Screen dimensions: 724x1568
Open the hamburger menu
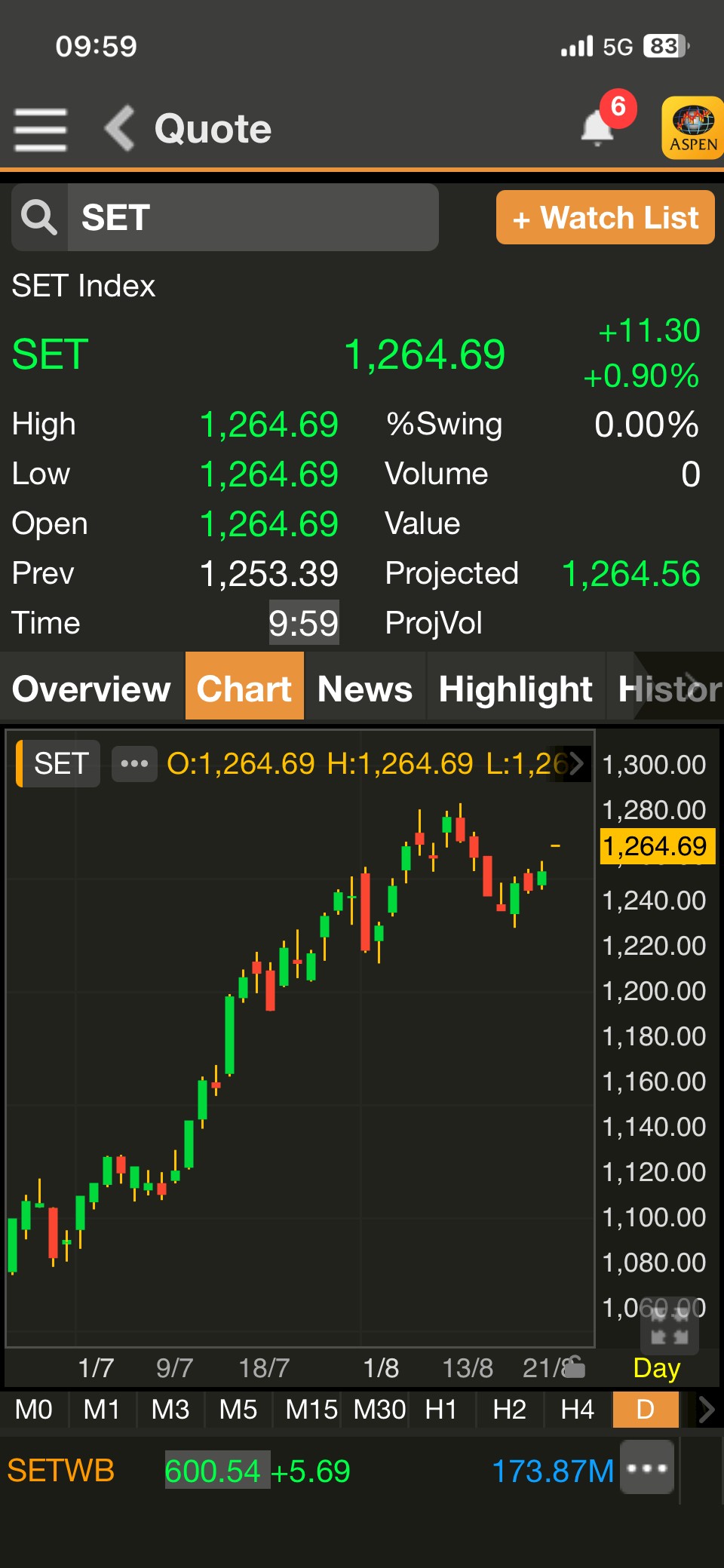tap(41, 129)
